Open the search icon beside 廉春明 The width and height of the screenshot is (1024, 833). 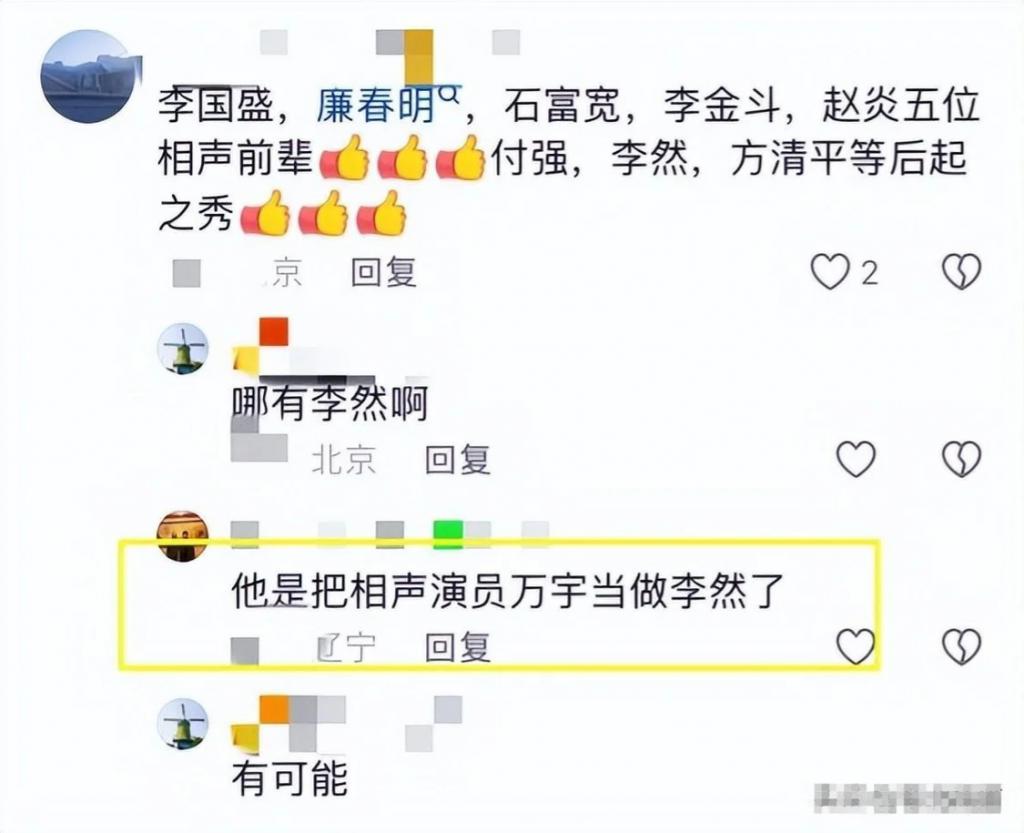click(449, 97)
